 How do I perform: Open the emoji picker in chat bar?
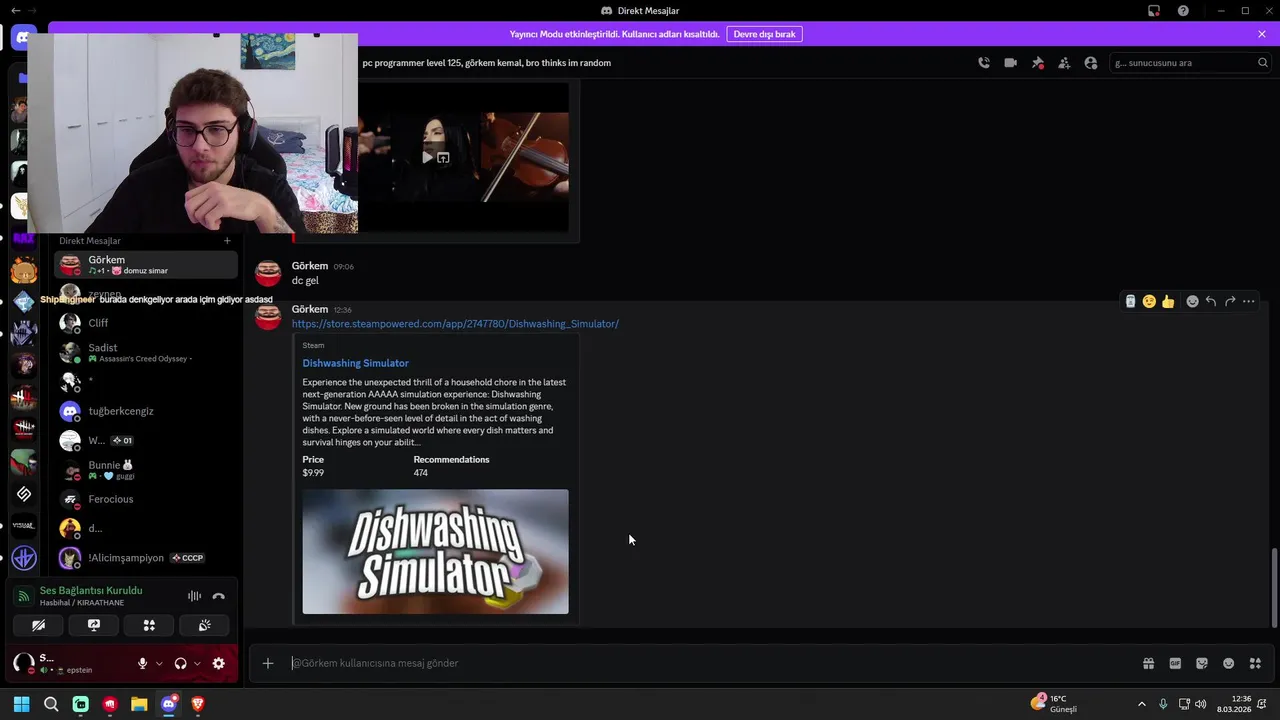point(1229,663)
